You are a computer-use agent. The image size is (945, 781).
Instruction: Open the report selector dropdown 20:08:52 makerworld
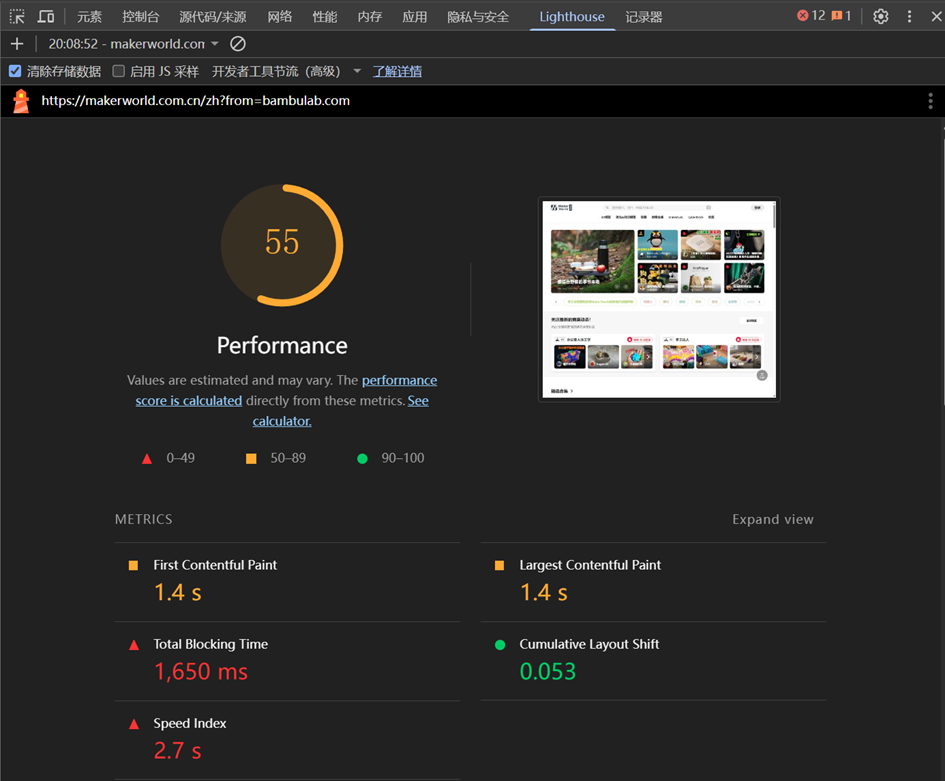tap(133, 43)
